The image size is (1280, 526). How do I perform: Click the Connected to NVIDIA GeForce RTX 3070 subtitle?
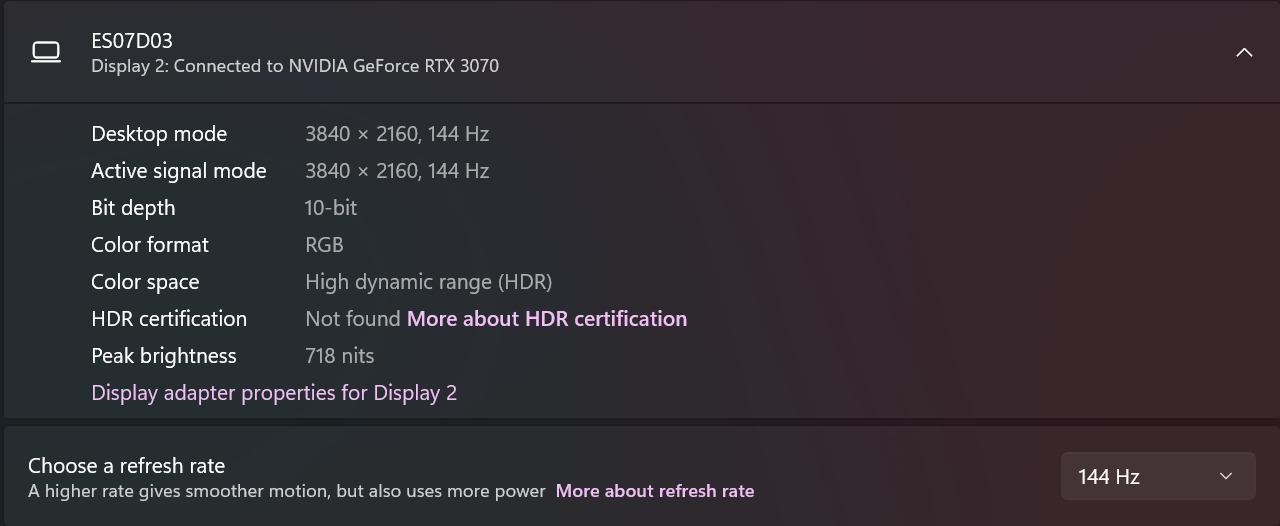click(x=295, y=66)
